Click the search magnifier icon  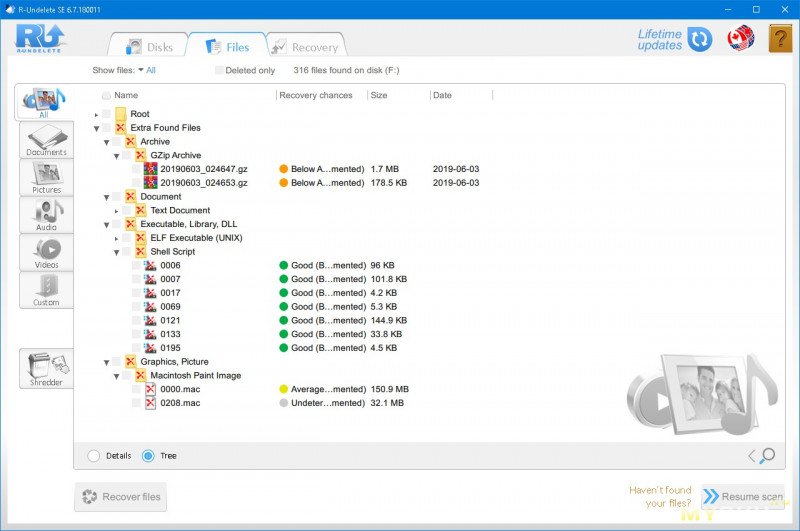click(x=767, y=456)
